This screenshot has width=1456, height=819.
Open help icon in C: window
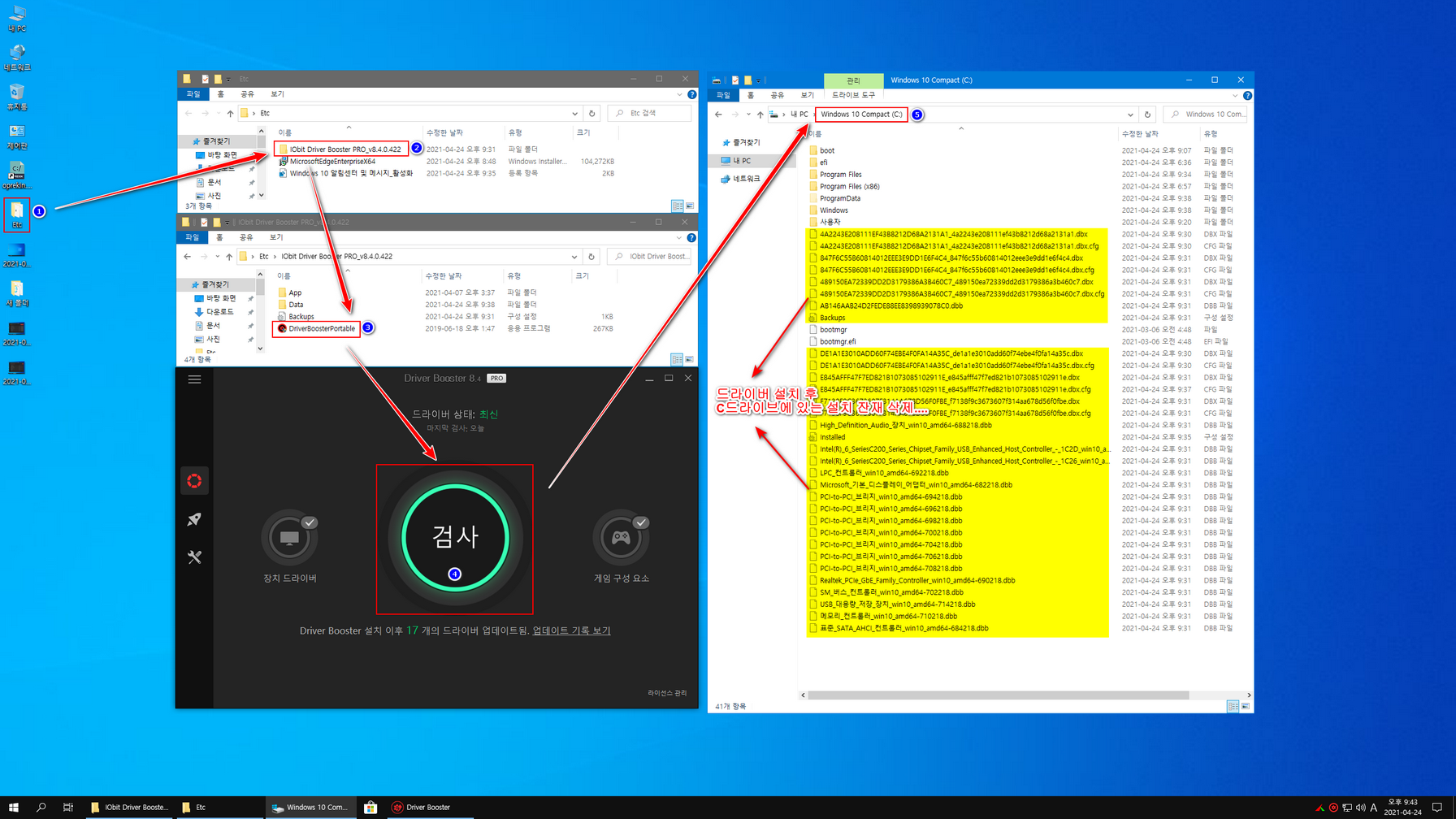pos(1247,95)
